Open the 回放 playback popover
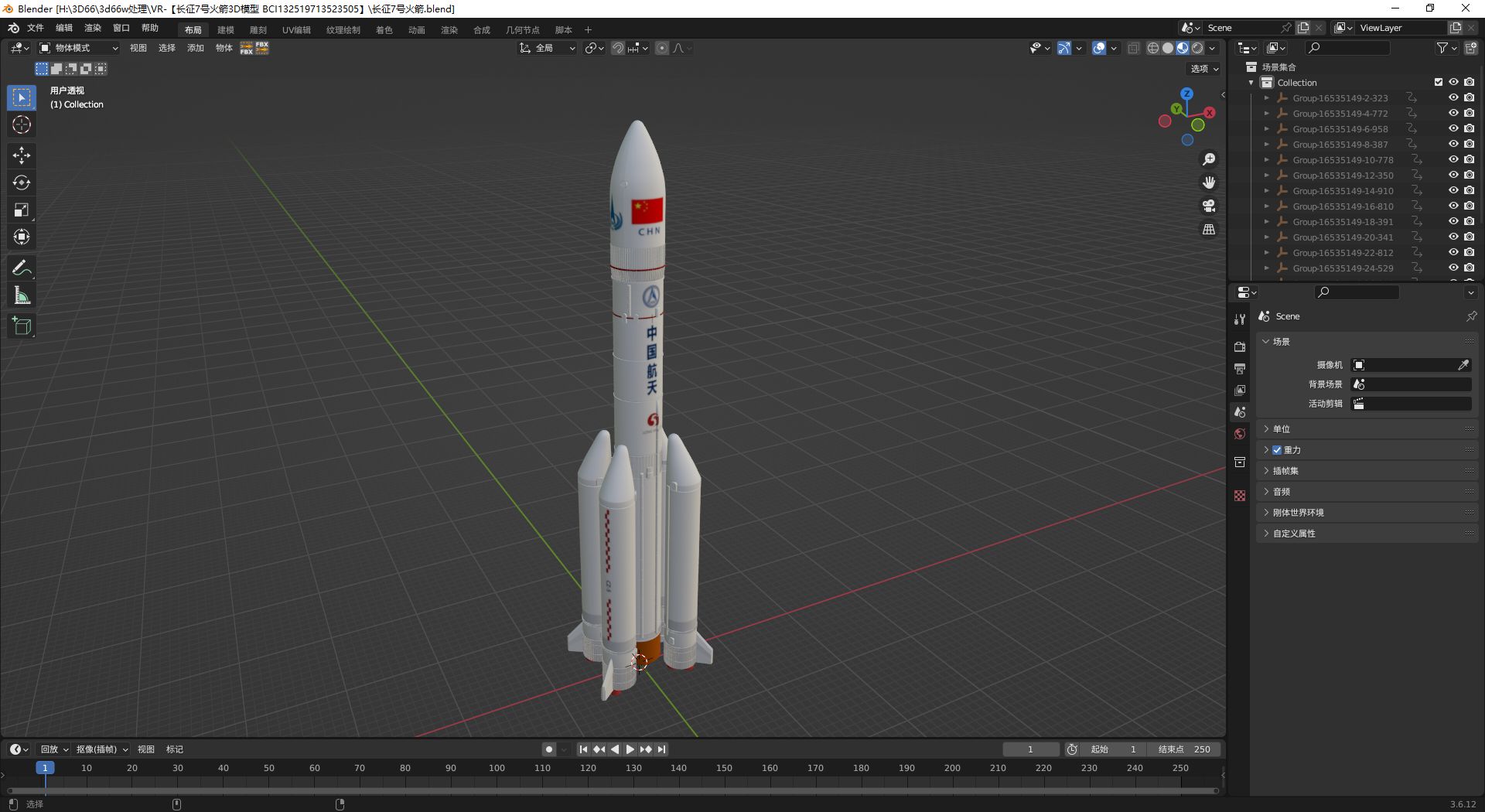This screenshot has width=1485, height=812. 54,749
